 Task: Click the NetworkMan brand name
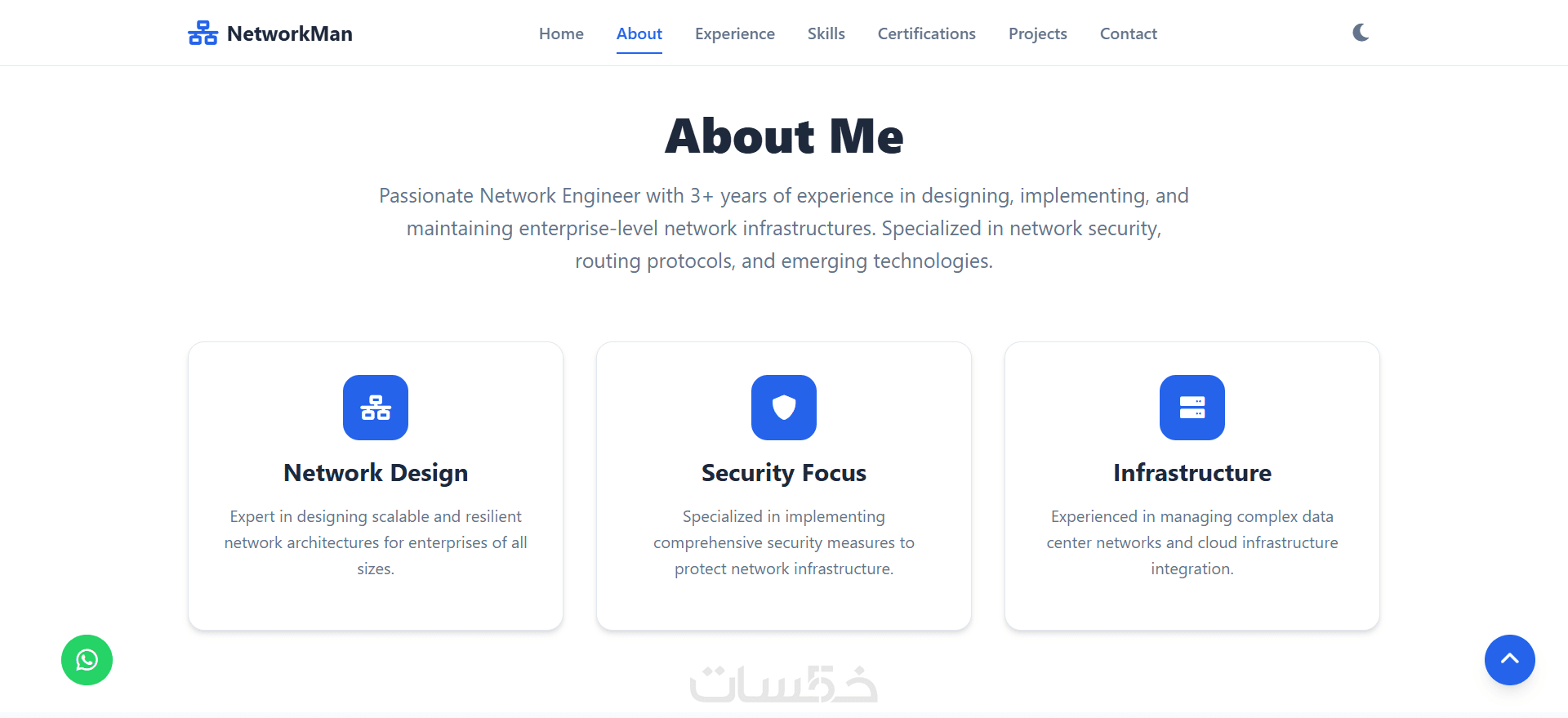coord(290,33)
